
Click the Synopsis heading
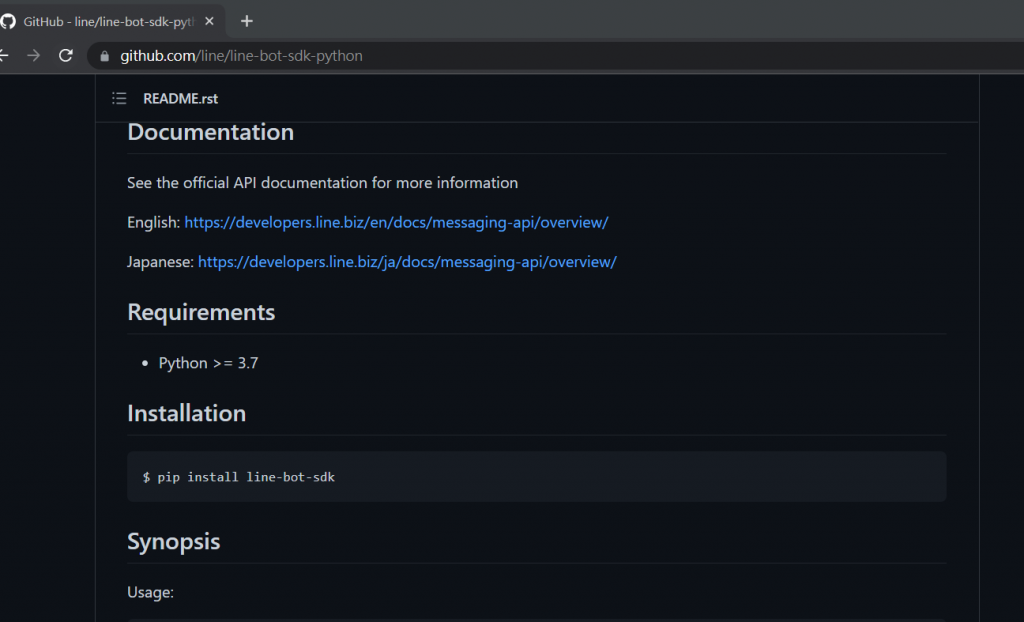(x=174, y=542)
